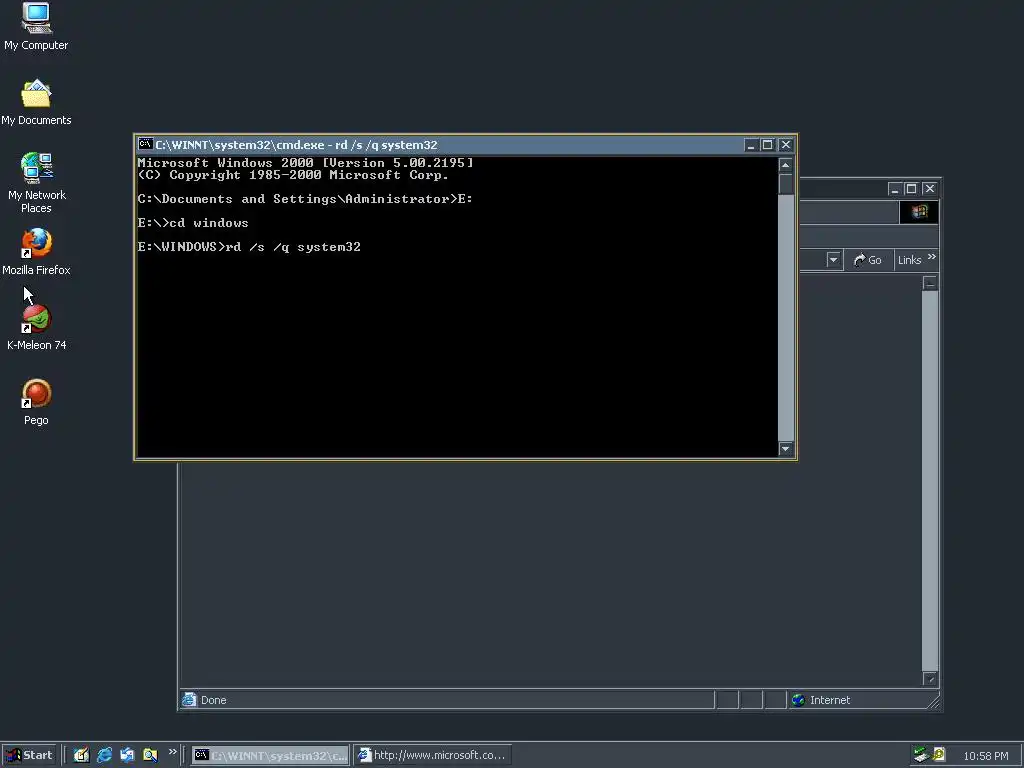Close the cmd.exe window

(x=786, y=145)
